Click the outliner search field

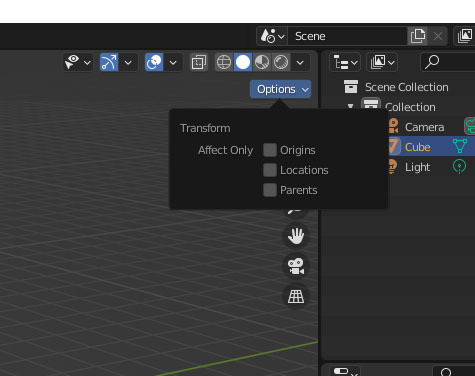(448, 62)
